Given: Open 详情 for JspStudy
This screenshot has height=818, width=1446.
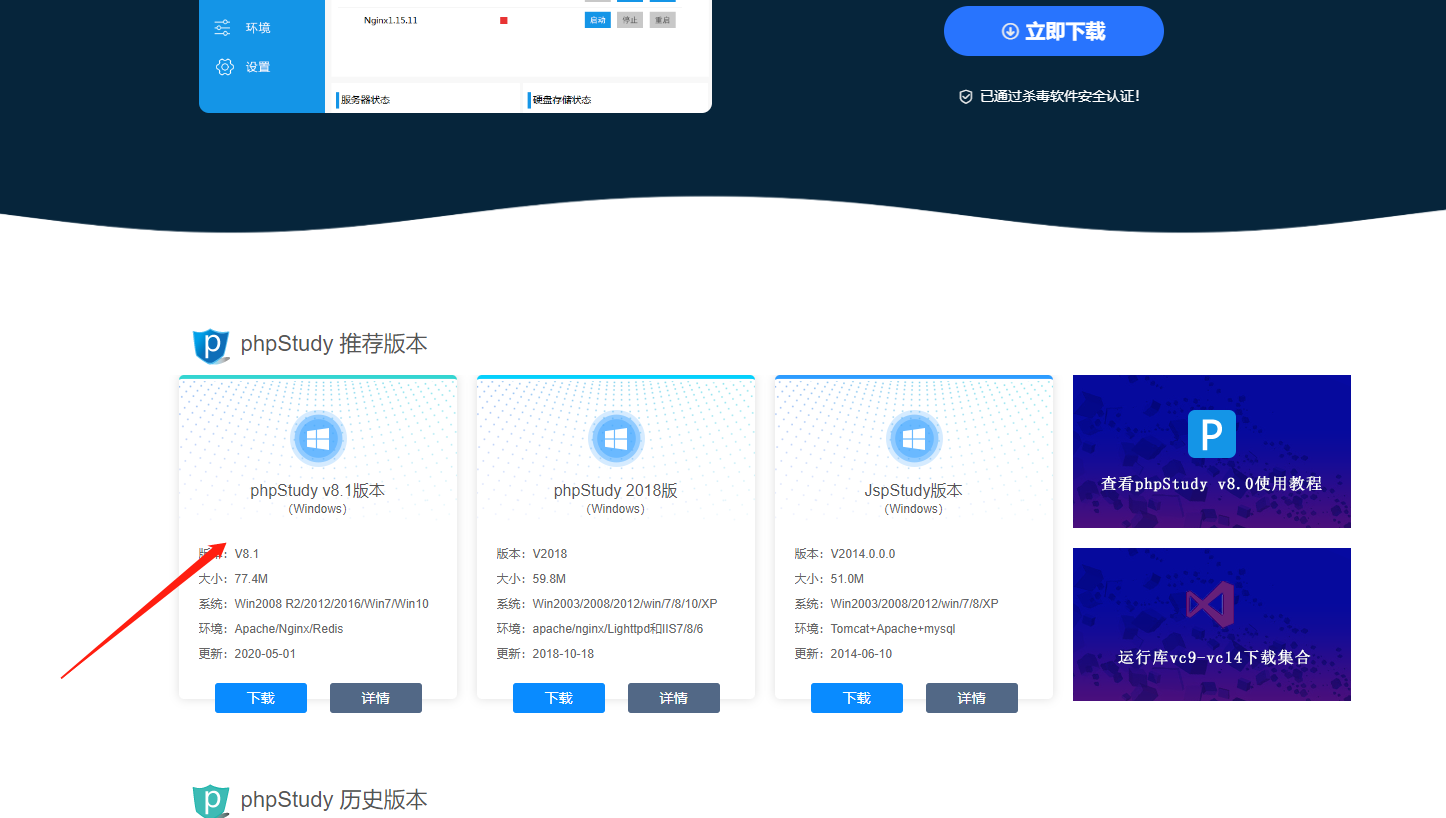Looking at the screenshot, I should point(972,698).
